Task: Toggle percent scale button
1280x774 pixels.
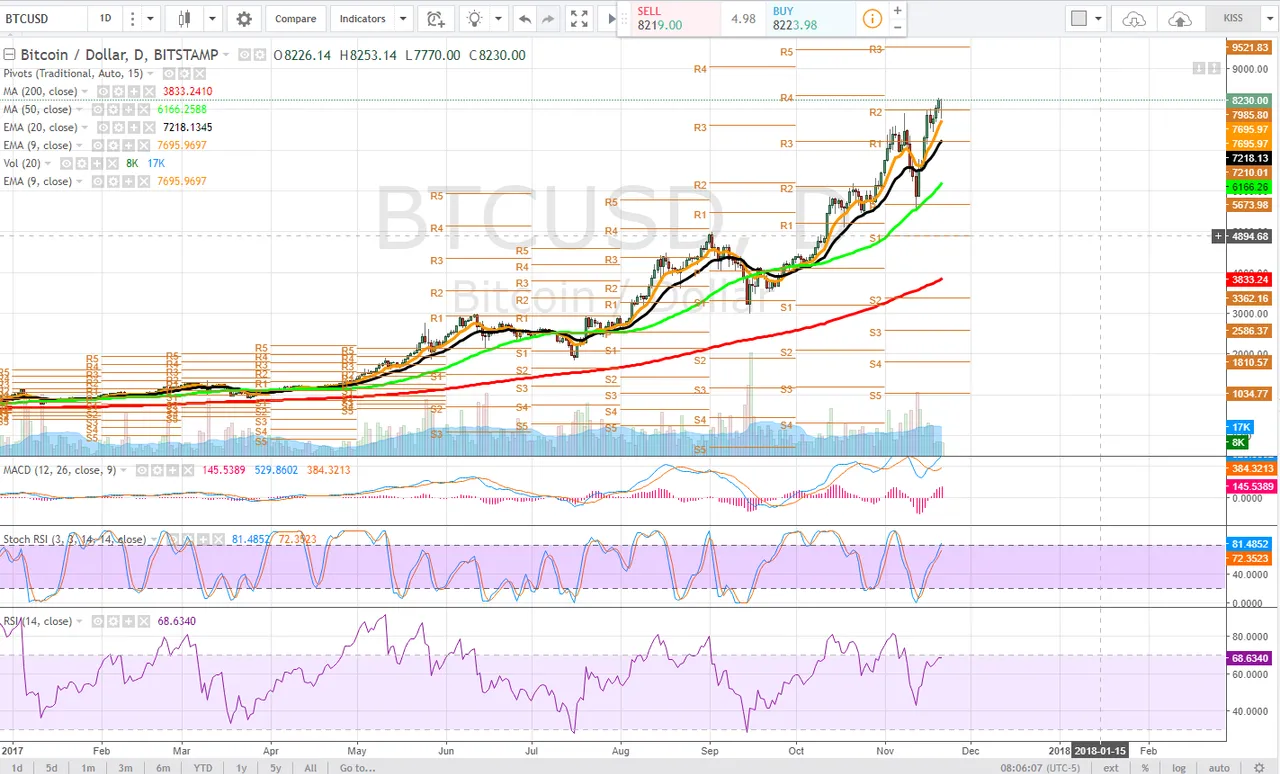Action: 1145,768
